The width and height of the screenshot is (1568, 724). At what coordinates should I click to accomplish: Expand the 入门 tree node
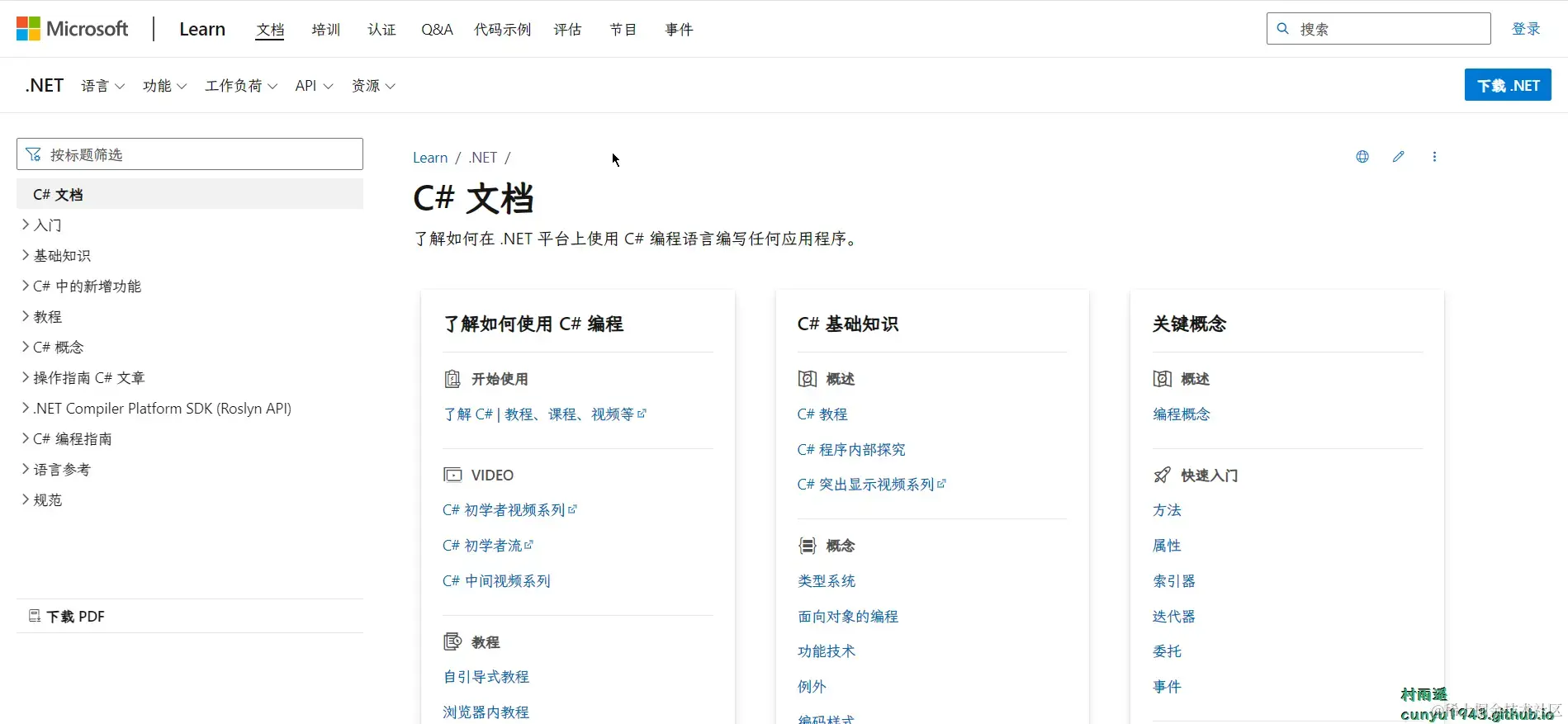click(26, 225)
